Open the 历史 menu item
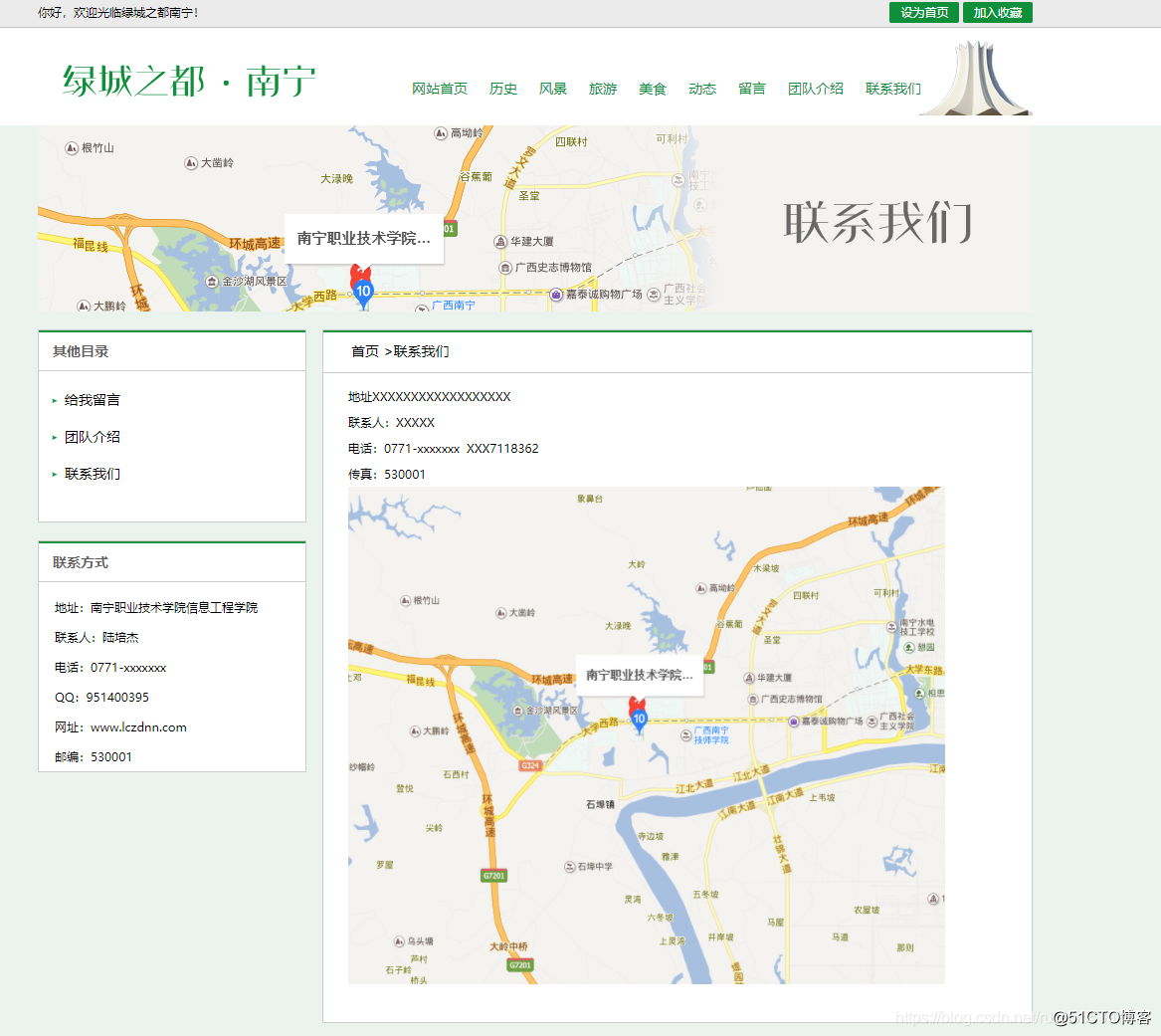The image size is (1161, 1036). coord(503,88)
